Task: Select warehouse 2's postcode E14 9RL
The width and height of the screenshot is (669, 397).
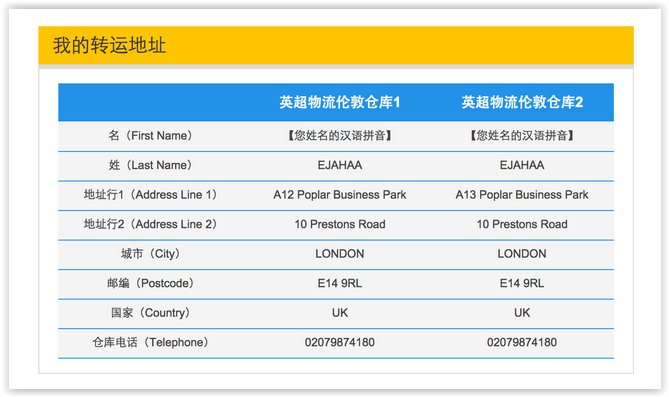Action: (x=522, y=283)
